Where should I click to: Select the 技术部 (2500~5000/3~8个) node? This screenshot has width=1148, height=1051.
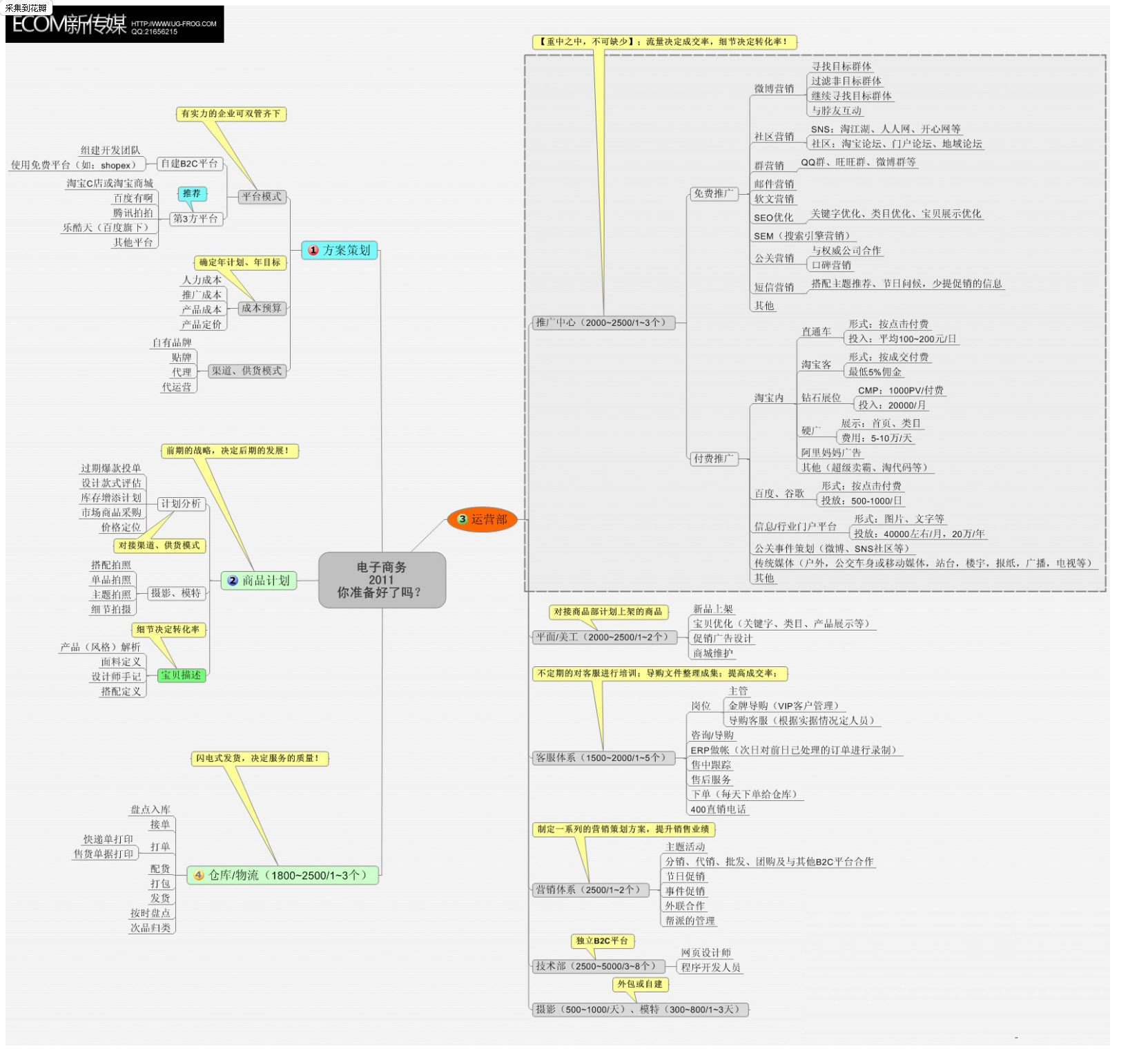(x=599, y=966)
